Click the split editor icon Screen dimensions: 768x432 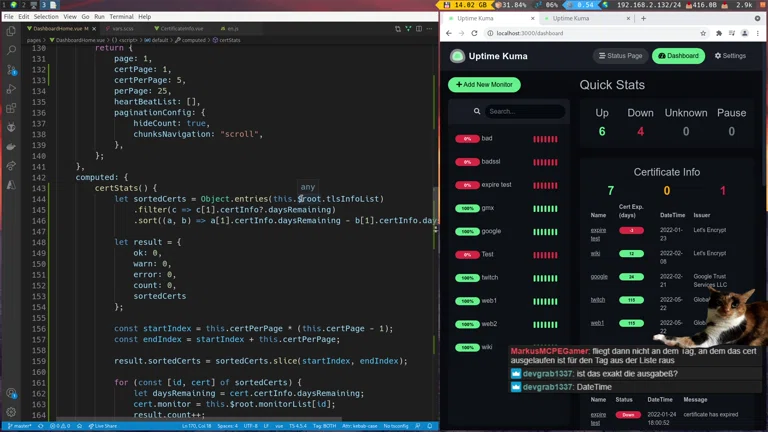point(419,29)
